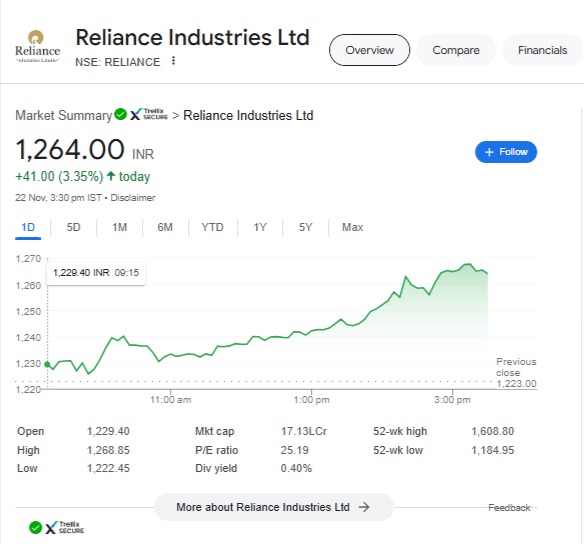Show the 1Y chart range
This screenshot has height=544, width=584.
tap(260, 227)
